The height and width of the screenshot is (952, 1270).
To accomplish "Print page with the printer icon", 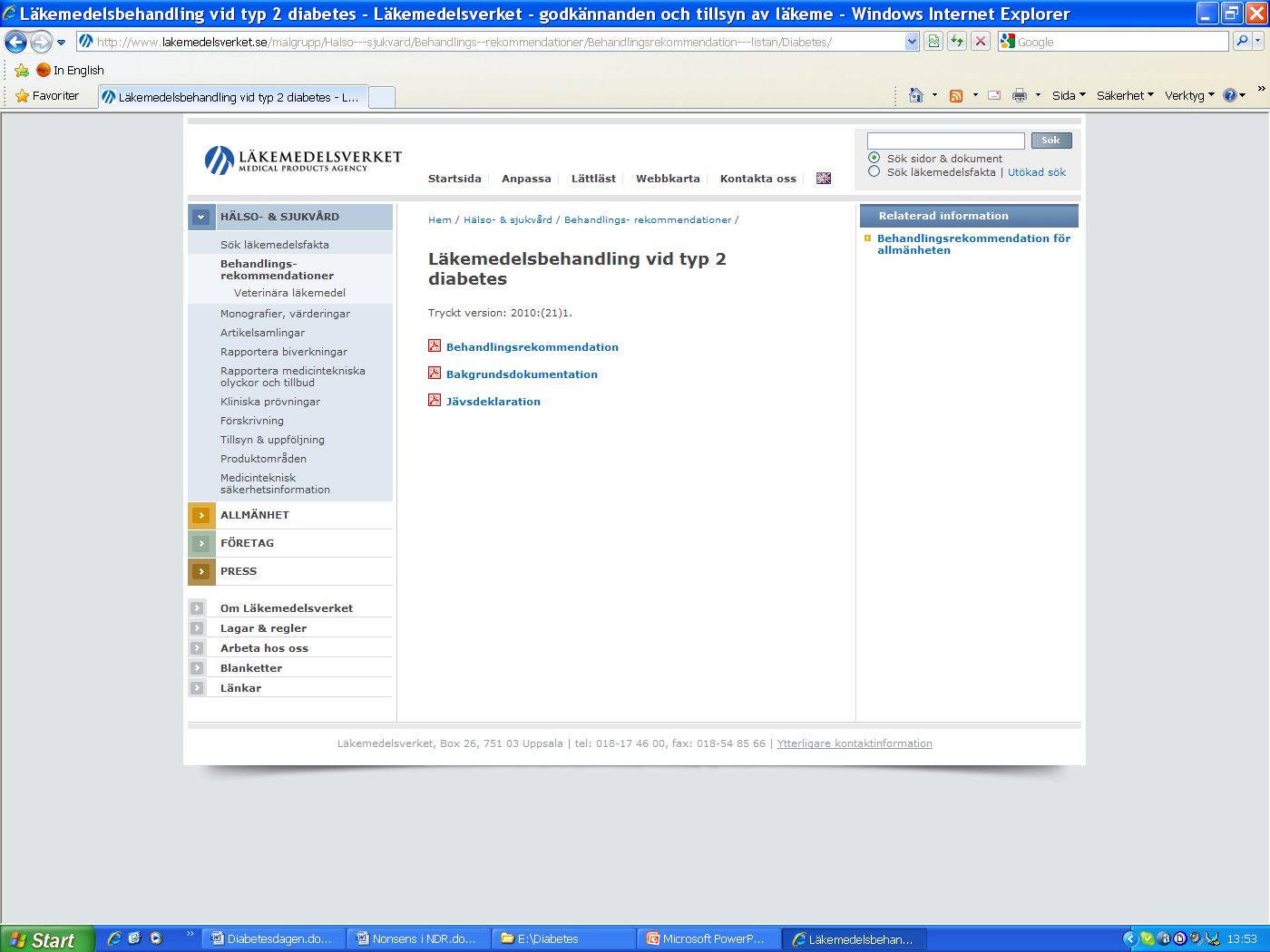I will [1020, 95].
